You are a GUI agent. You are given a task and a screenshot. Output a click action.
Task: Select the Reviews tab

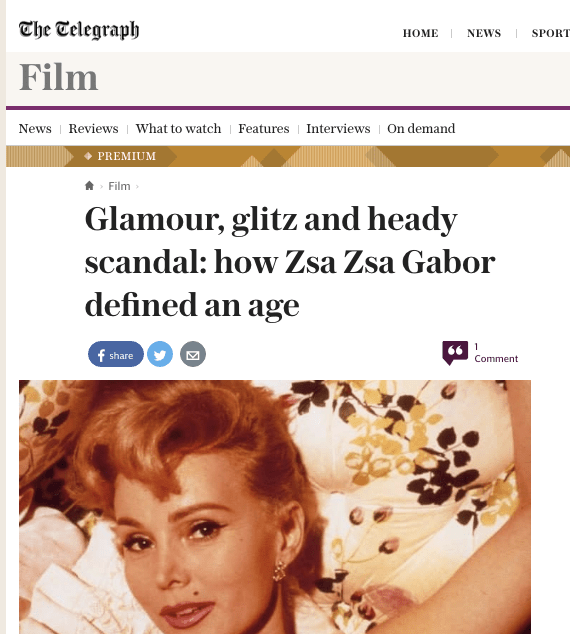[93, 129]
